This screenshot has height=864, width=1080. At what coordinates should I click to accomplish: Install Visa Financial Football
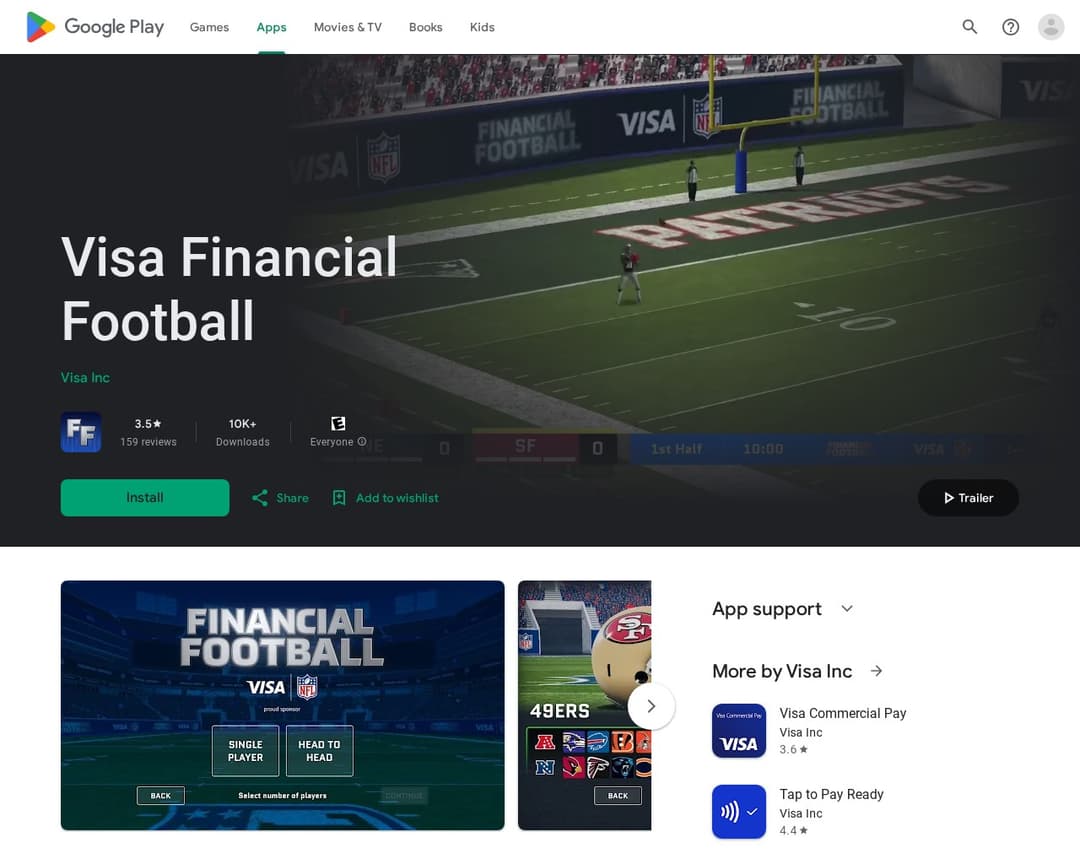[144, 497]
